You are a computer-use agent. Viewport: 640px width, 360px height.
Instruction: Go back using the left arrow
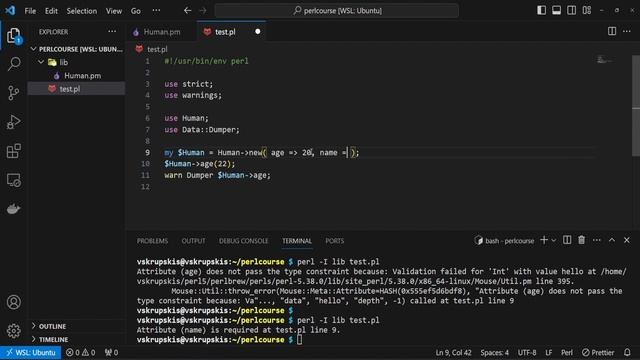point(187,11)
